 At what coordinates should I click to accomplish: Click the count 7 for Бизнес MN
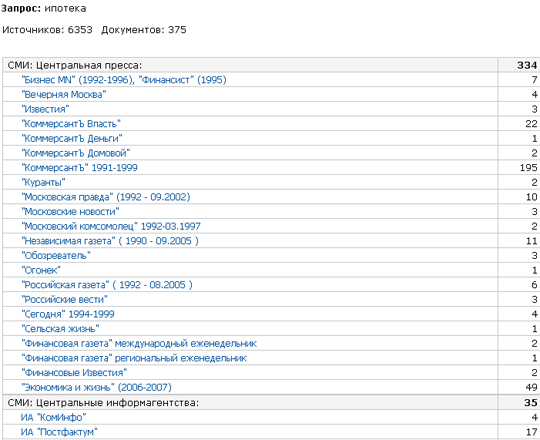[x=534, y=80]
